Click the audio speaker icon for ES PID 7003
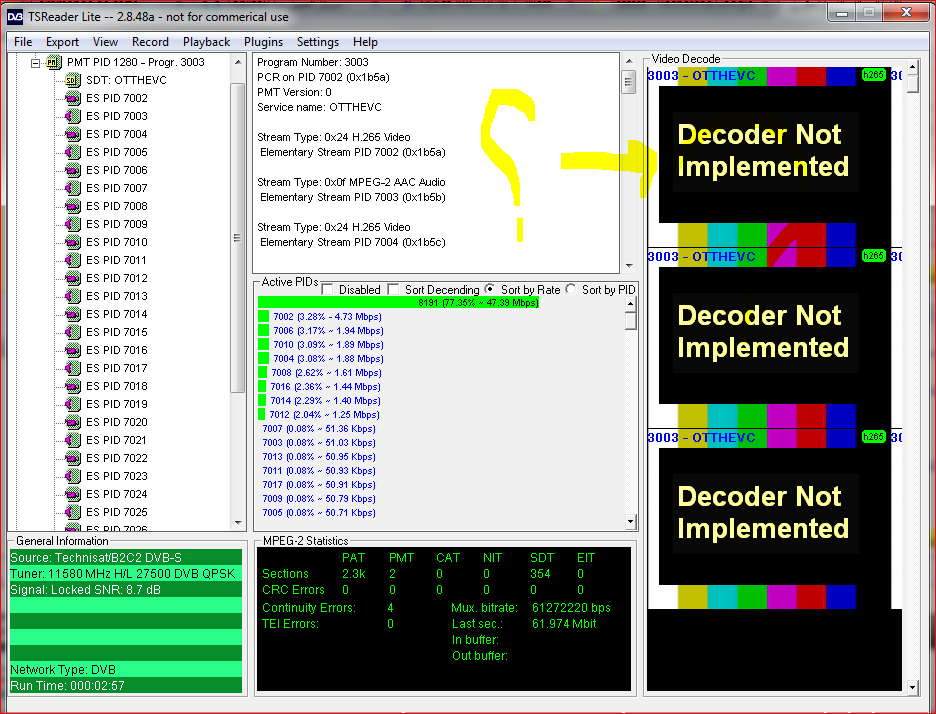936x714 pixels. [72, 116]
